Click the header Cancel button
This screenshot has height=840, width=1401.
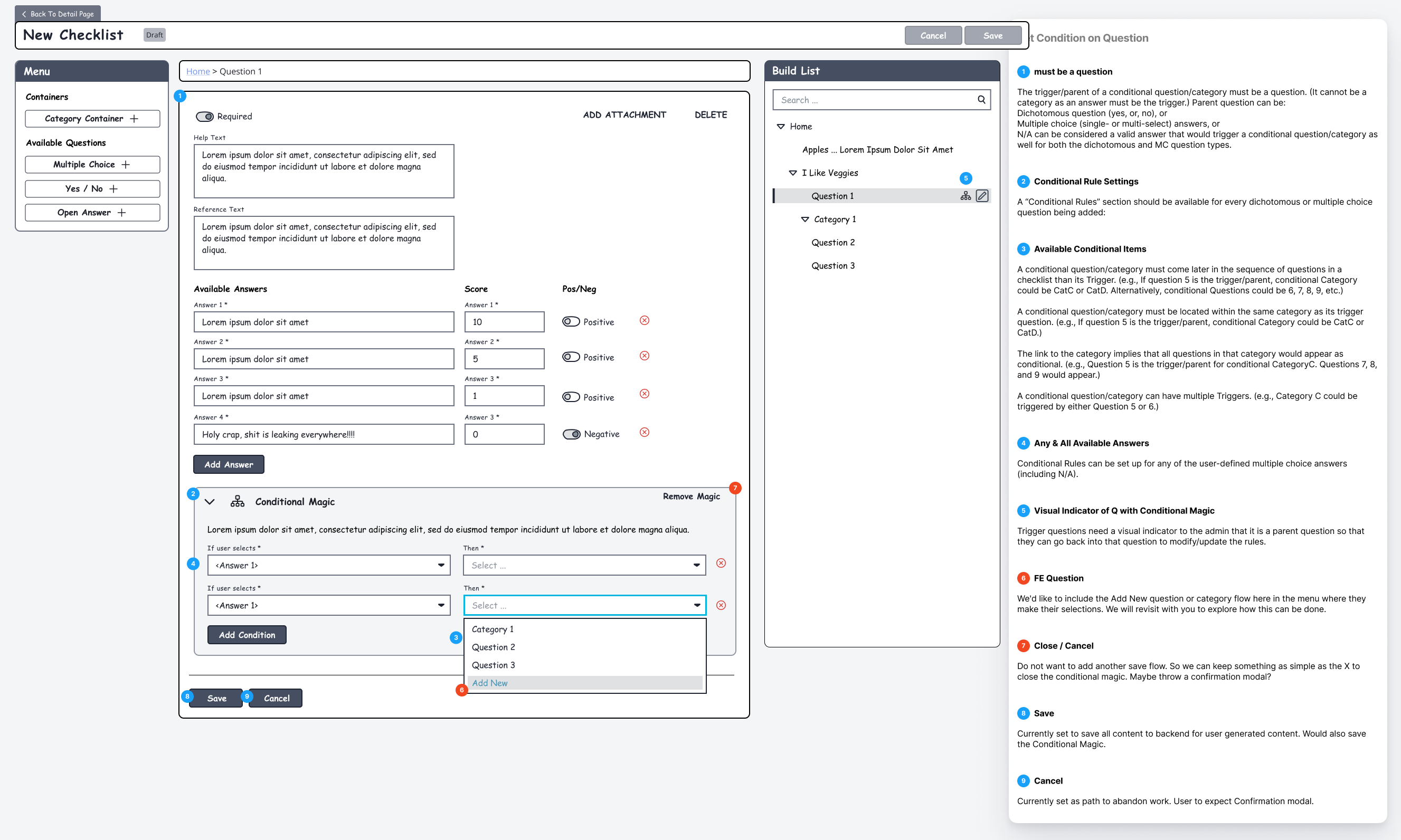coord(933,35)
